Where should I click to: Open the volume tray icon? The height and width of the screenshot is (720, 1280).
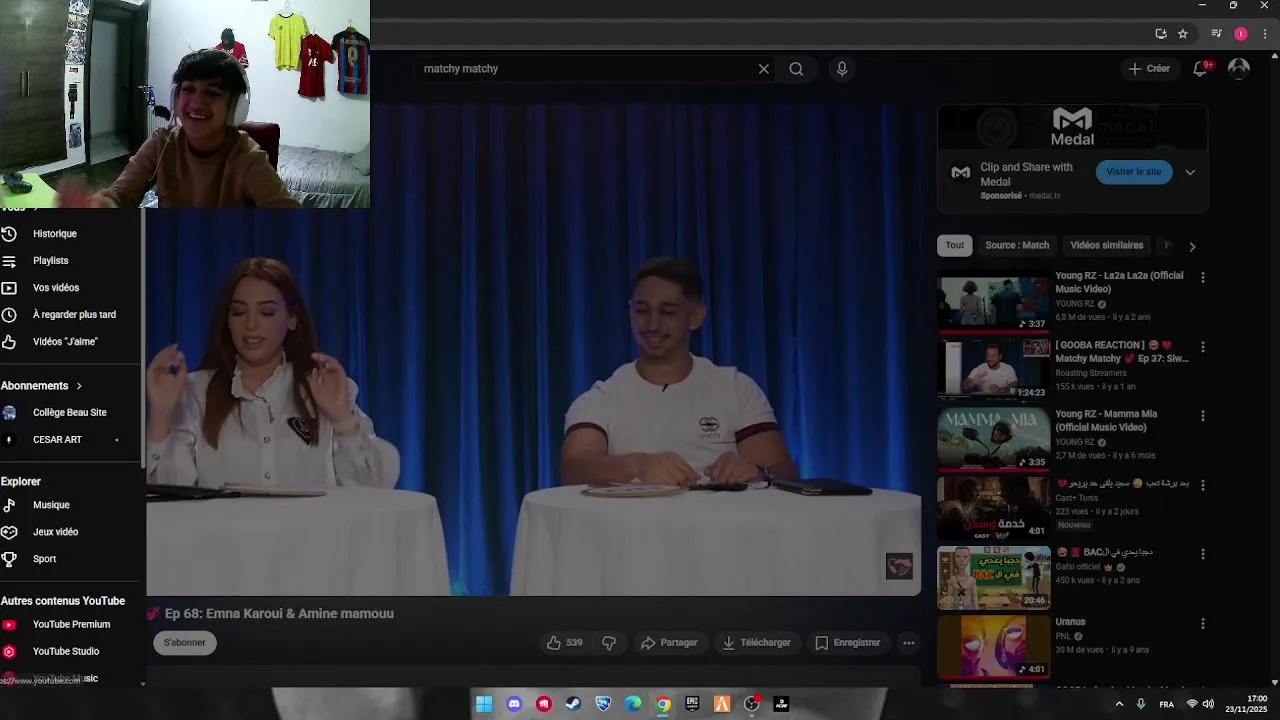pyautogui.click(x=1207, y=705)
